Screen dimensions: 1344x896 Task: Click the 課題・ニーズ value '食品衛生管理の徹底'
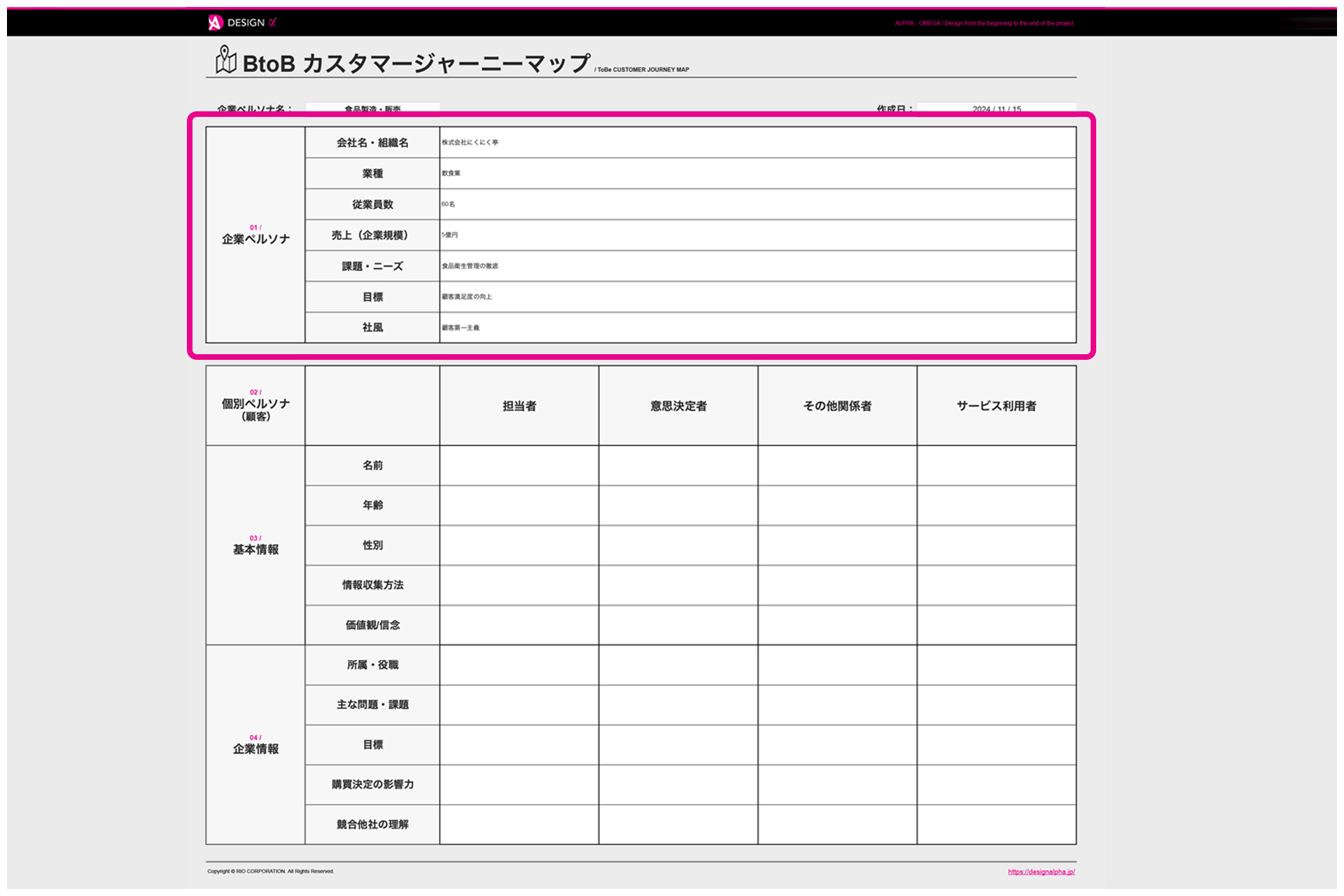[x=470, y=266]
